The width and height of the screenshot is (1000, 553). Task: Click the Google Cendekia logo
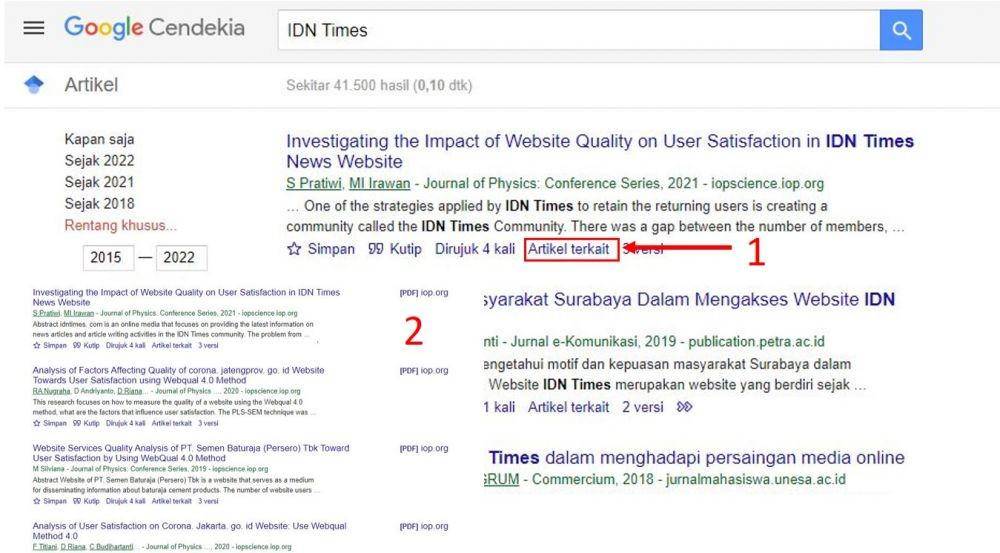pos(154,28)
